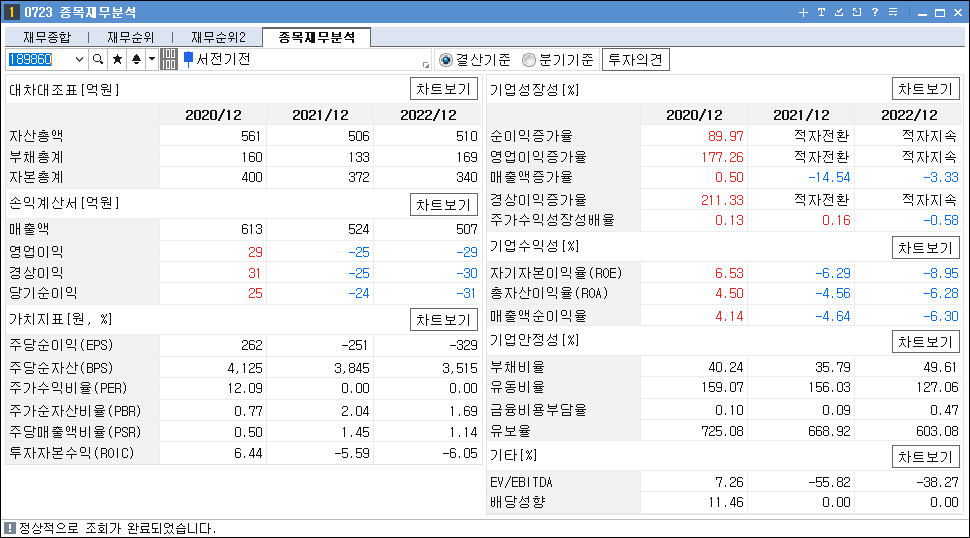Click the 순이익증가율 value 89.97
The image size is (970, 538).
tap(726, 136)
